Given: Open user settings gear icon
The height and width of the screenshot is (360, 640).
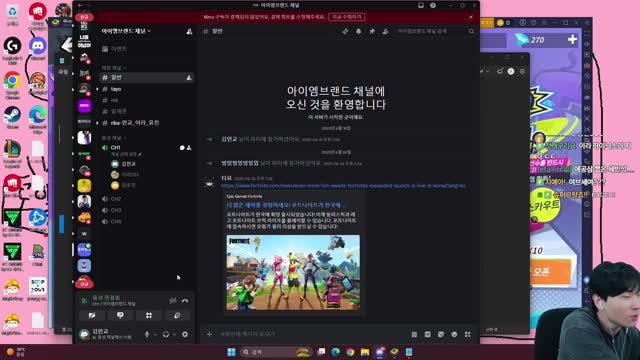Looking at the screenshot, I should pyautogui.click(x=185, y=334).
